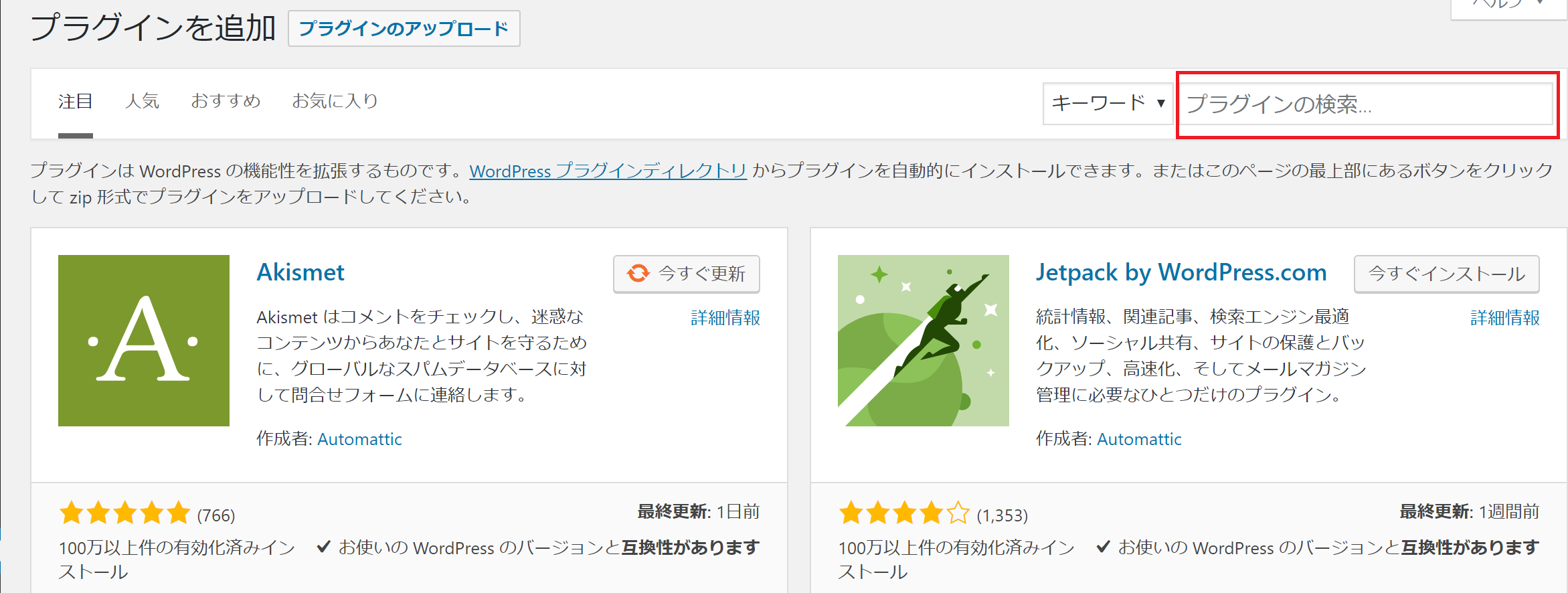The image size is (1568, 593).
Task: Click Jetpack compatibility checkmark text
Action: (x=1318, y=547)
